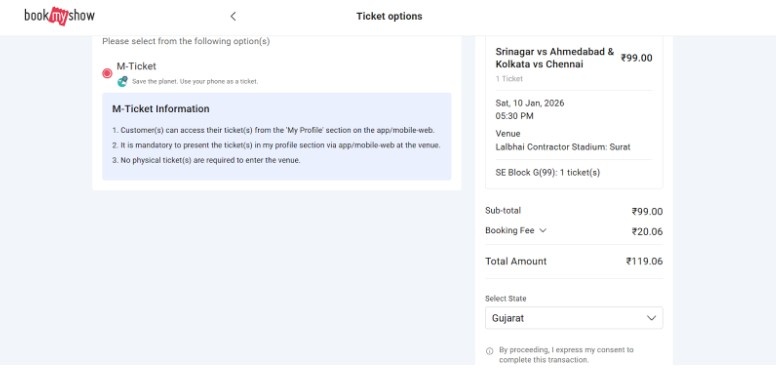776x372 pixels.
Task: Open the Select State dropdown showing Gujarat
Action: 574,318
